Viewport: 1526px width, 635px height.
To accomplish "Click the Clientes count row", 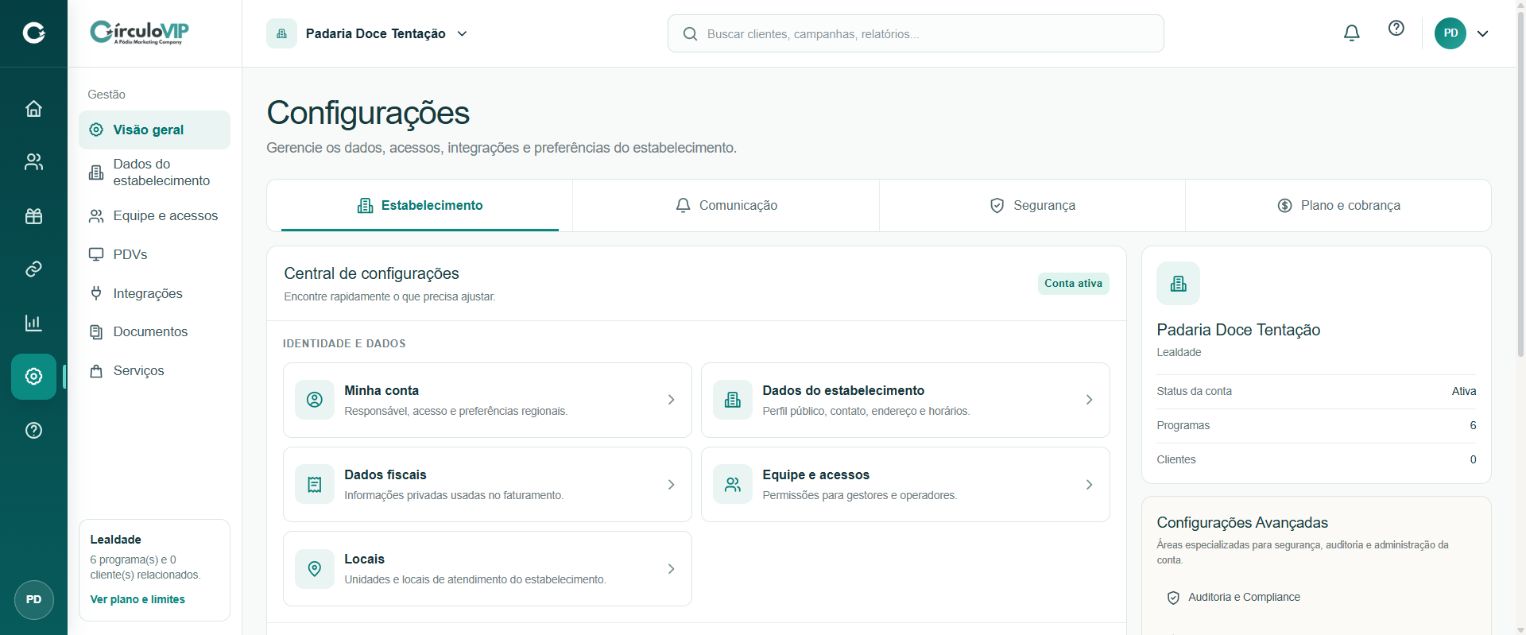I will 1316,459.
